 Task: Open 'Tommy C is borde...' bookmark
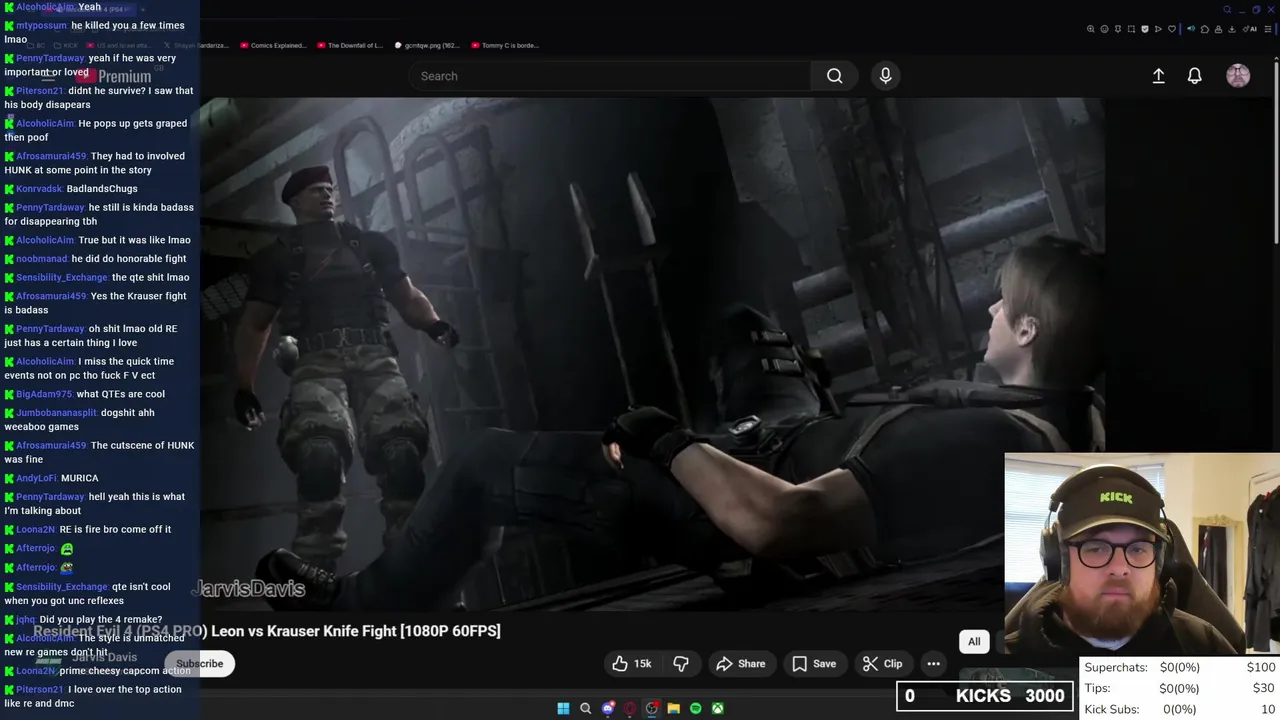point(504,45)
